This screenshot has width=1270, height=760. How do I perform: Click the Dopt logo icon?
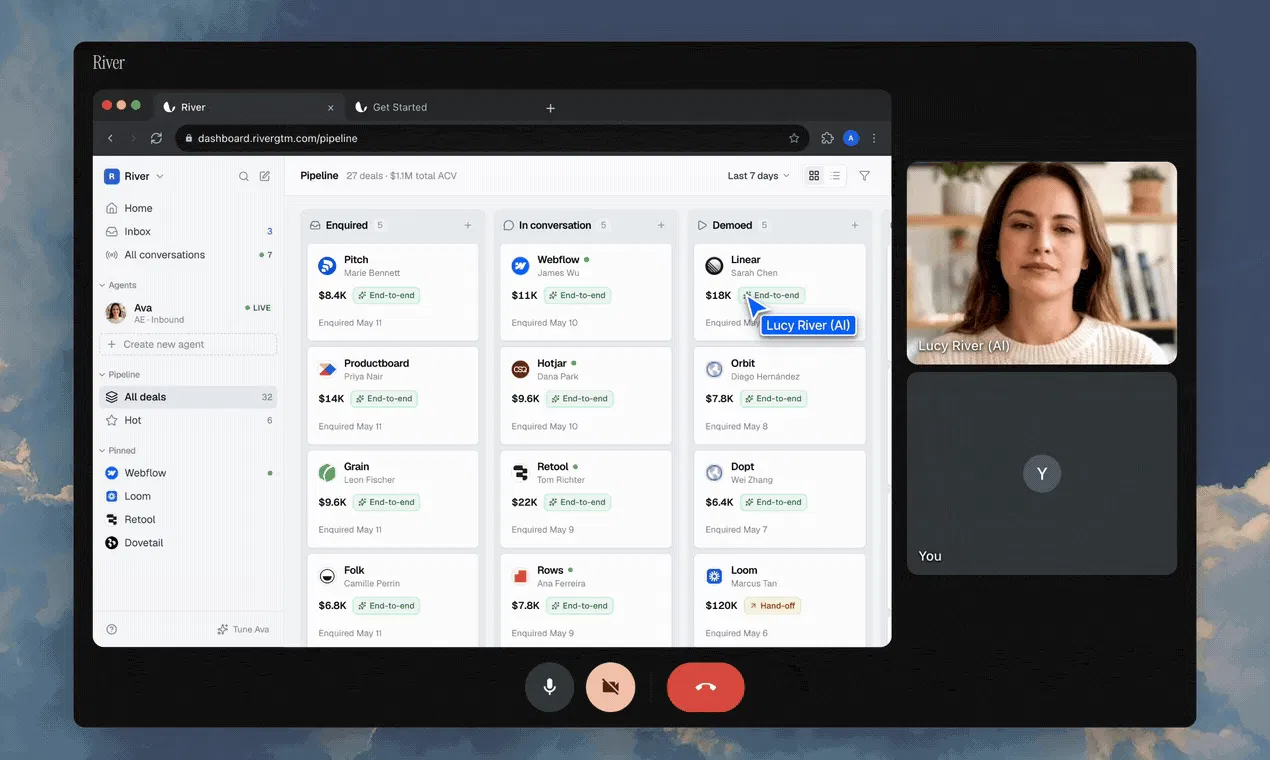pos(714,473)
